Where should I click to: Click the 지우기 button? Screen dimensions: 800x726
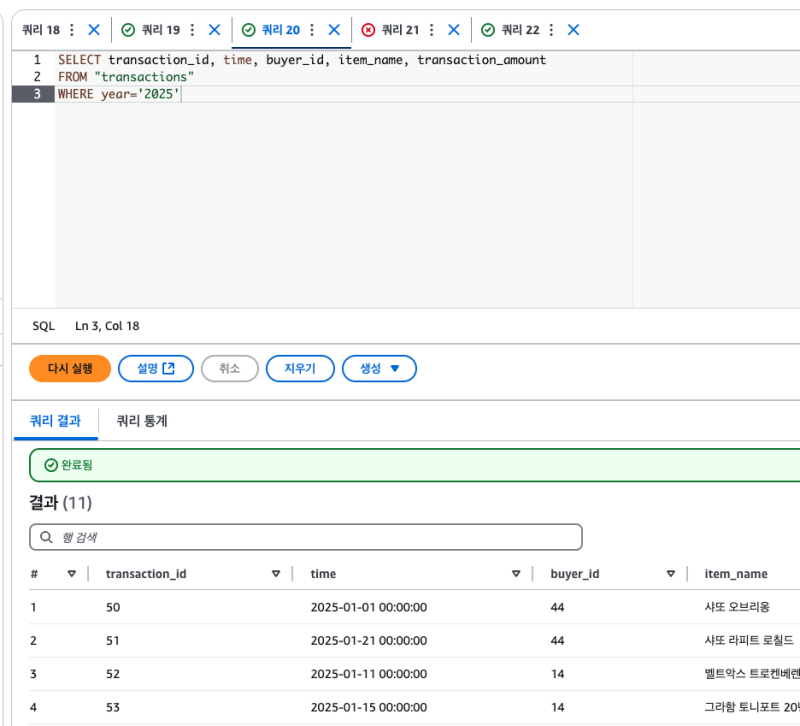300,368
